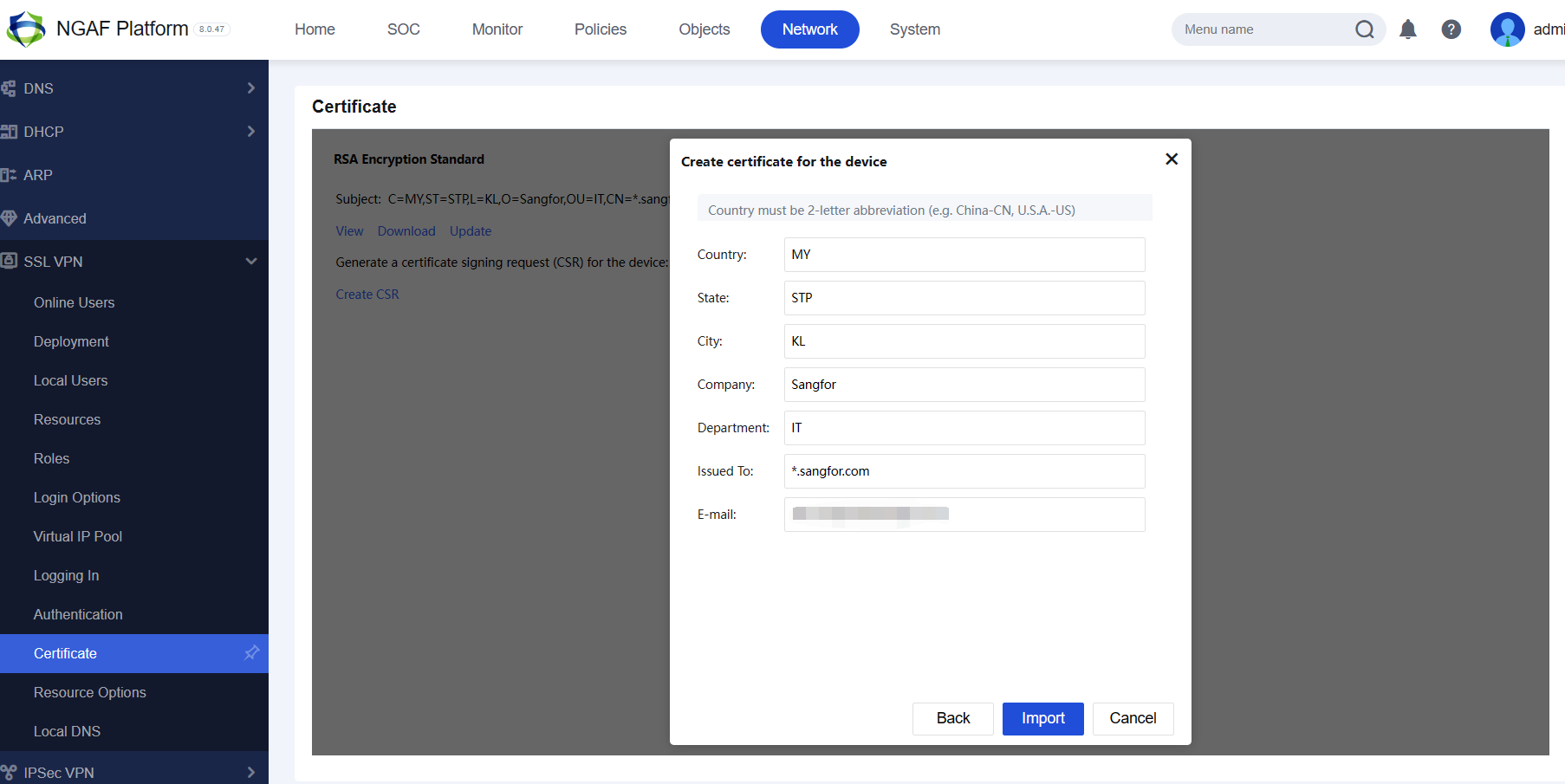Expand the DNS sidebar section
Screen dimensions: 1565x784
pos(250,88)
